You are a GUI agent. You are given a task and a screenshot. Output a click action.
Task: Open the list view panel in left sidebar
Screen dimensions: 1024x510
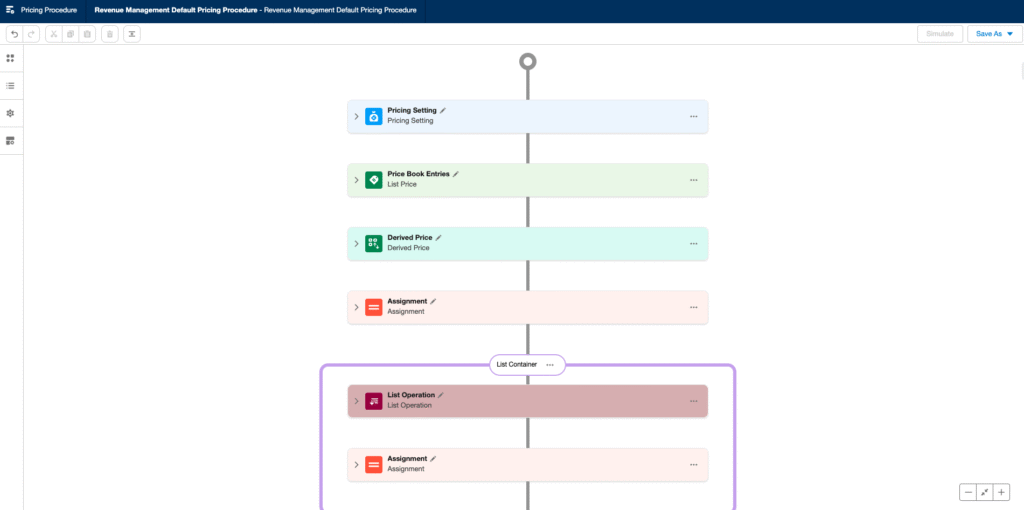10,86
